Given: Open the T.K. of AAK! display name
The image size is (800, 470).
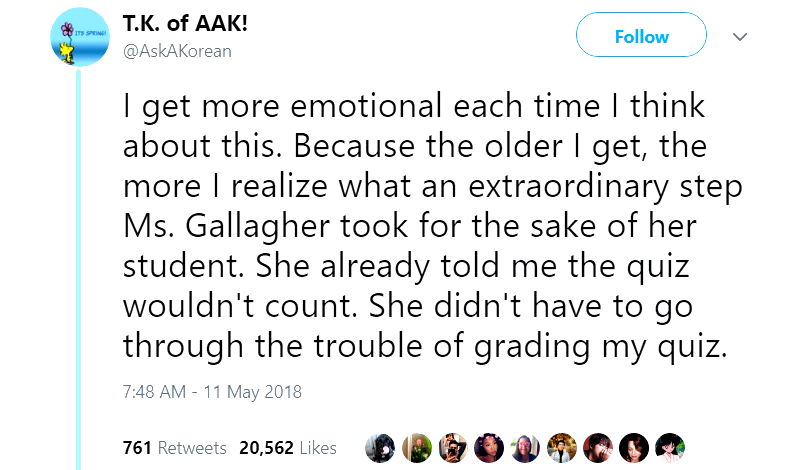Looking at the screenshot, I should coord(185,25).
